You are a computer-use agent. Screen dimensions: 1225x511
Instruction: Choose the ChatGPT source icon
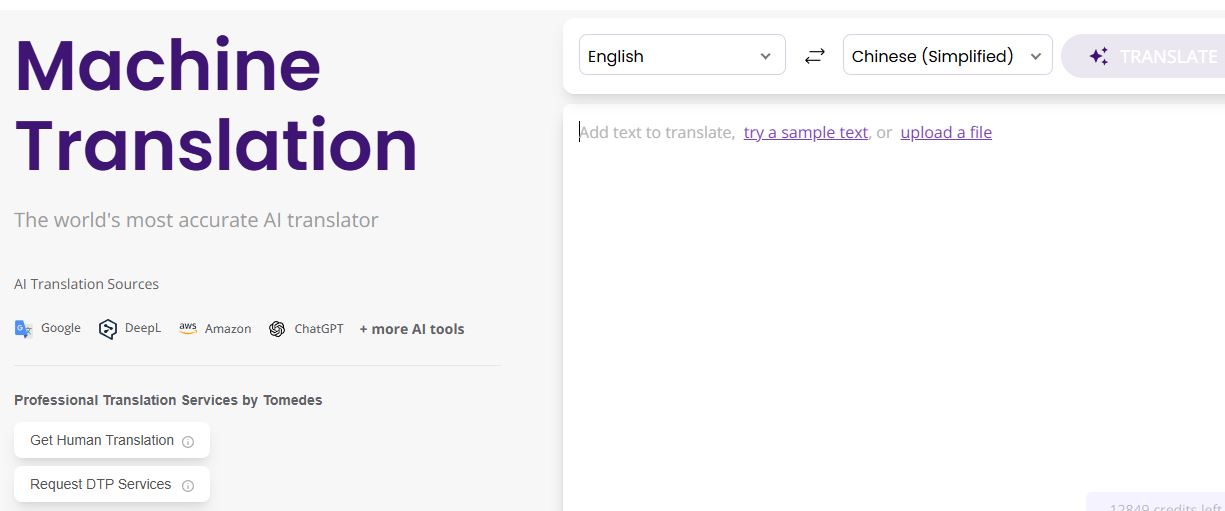[277, 329]
